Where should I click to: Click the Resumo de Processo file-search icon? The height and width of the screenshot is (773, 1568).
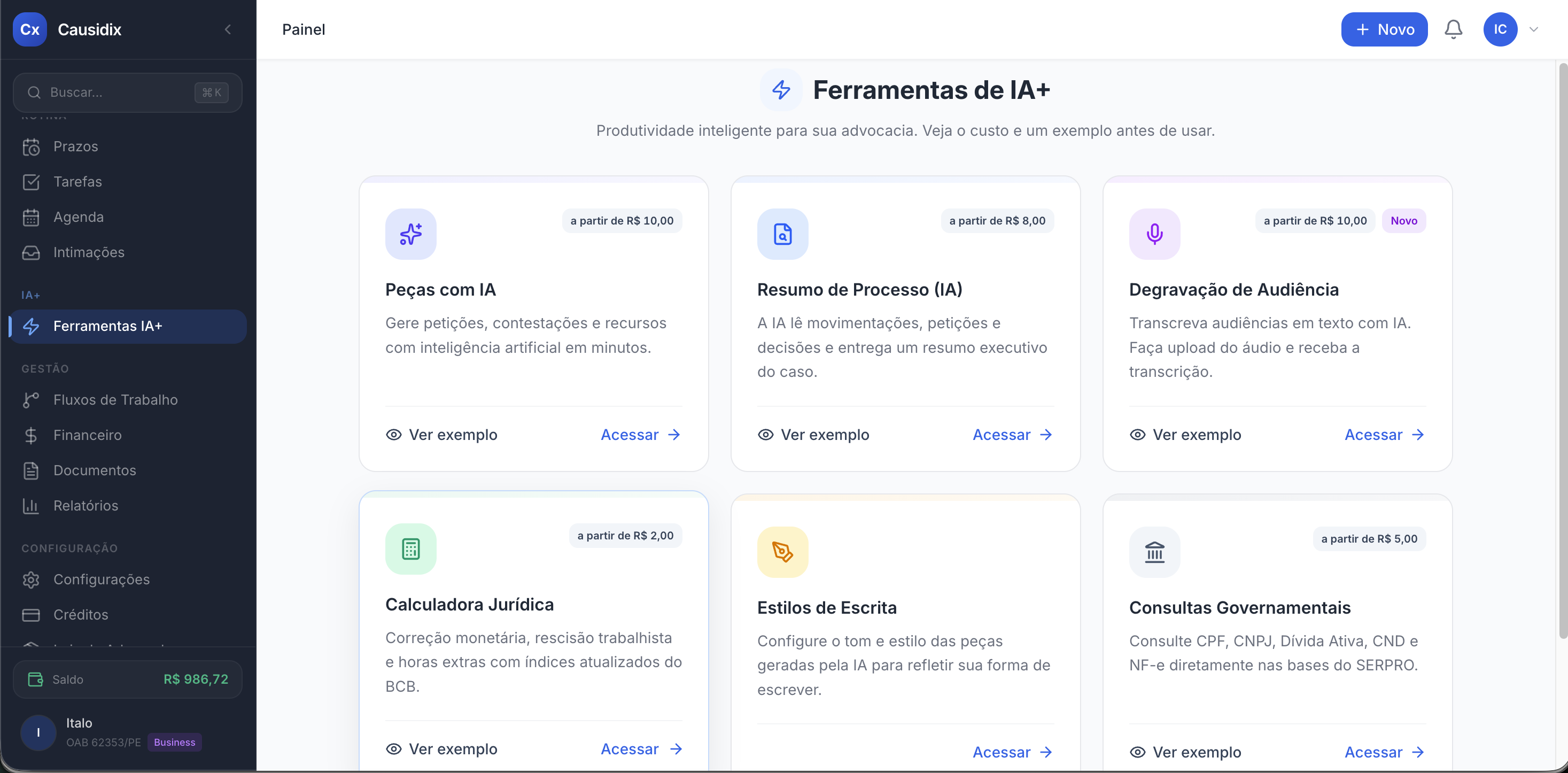point(783,234)
